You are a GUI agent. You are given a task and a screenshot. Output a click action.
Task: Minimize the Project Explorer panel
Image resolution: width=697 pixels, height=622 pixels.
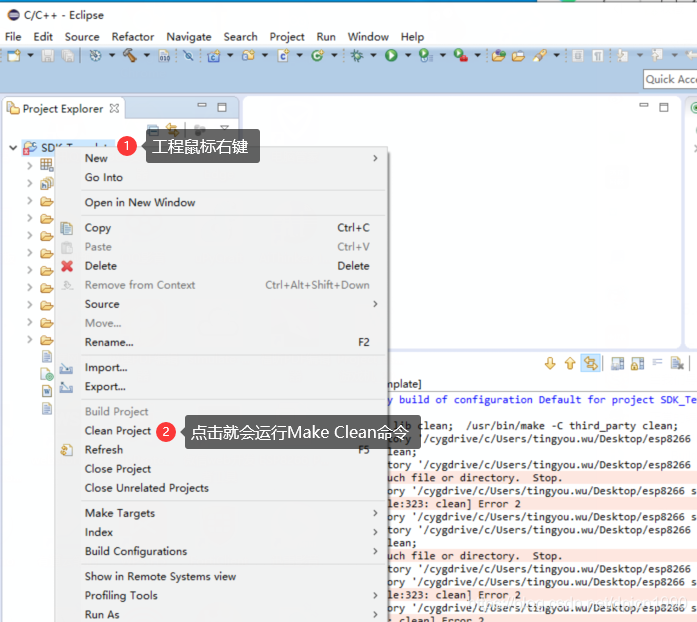(202, 106)
